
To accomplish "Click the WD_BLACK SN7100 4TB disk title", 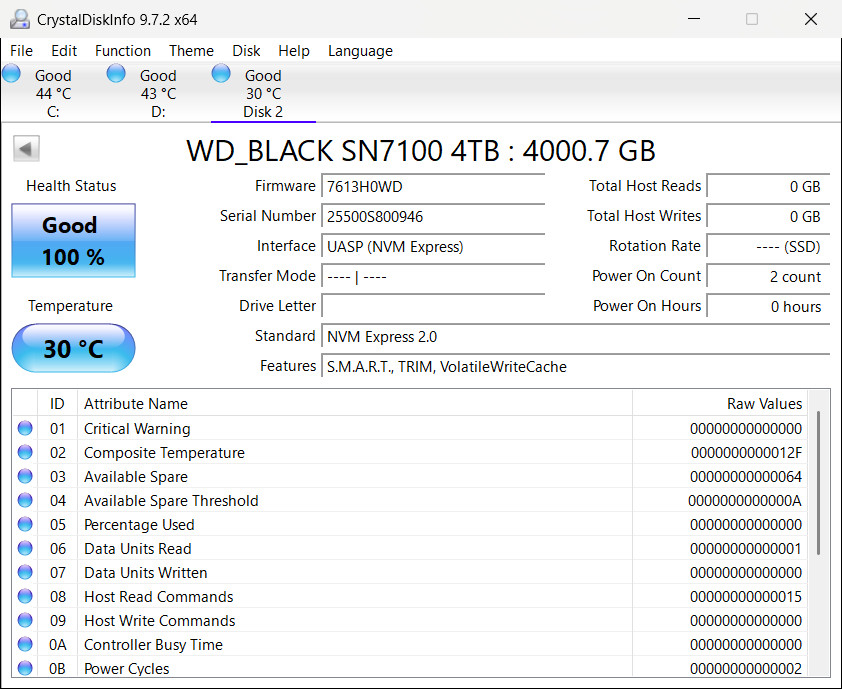I will pos(420,150).
